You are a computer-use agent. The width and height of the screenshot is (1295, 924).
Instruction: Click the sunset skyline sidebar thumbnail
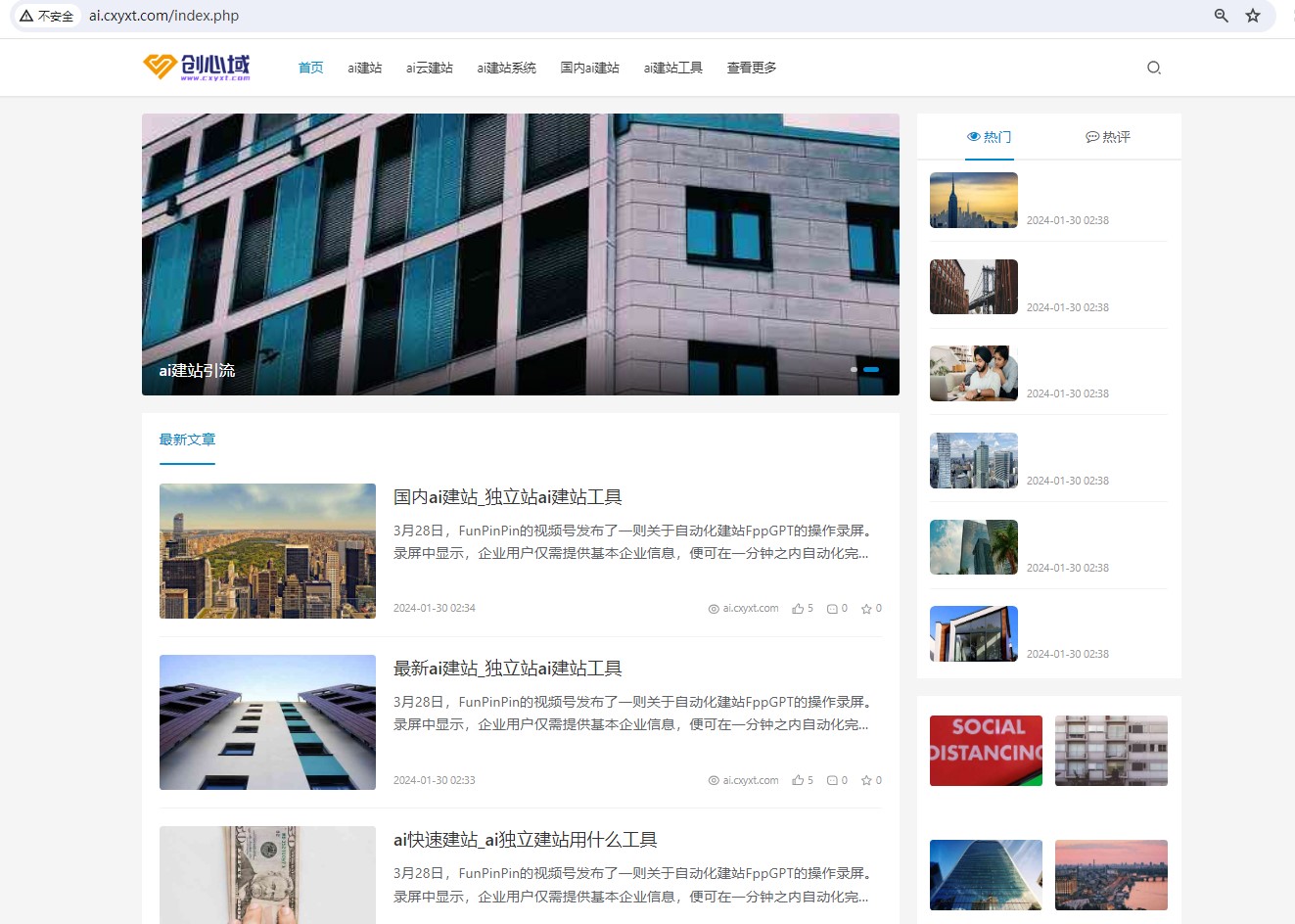click(974, 200)
